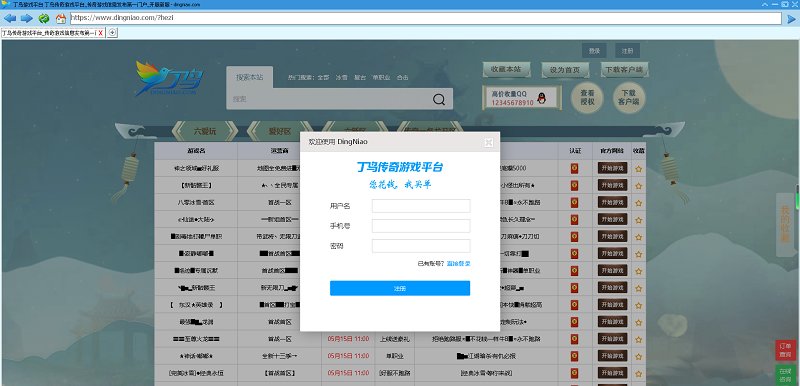Close the DingNiao welcome dialog

tap(489, 142)
